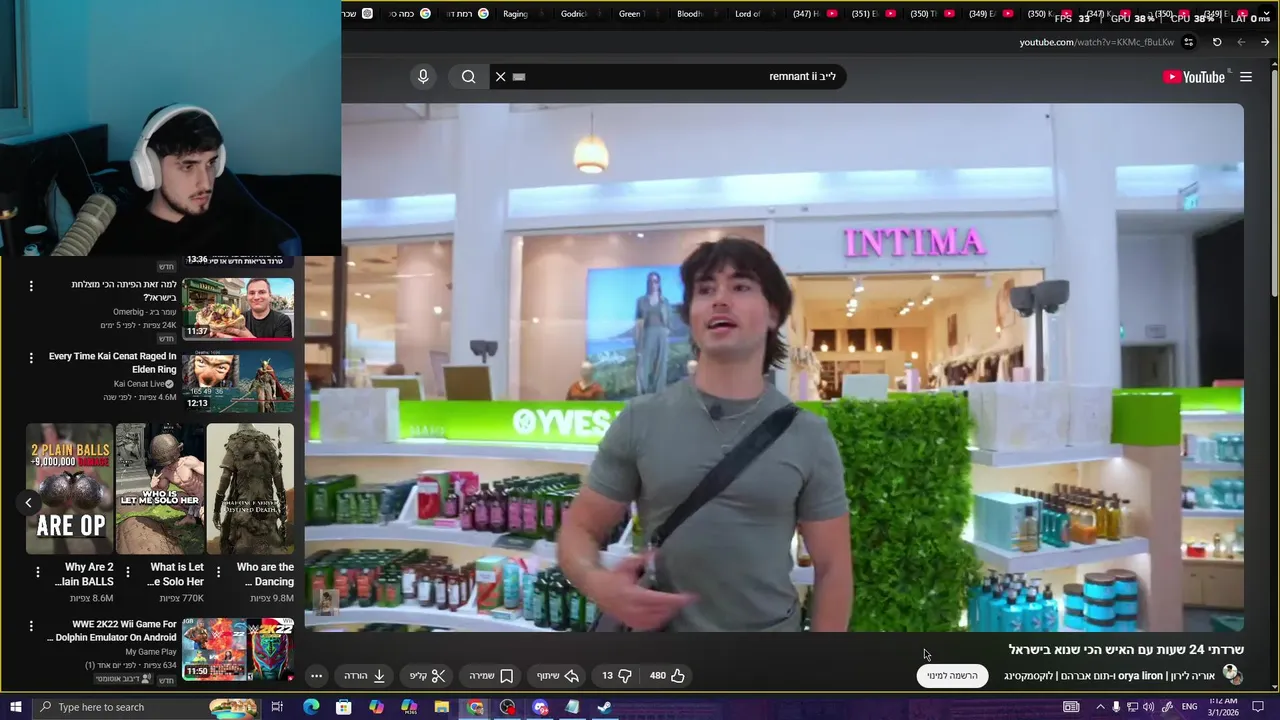Click the search magnifier button
This screenshot has height=720, width=1280.
point(468,77)
